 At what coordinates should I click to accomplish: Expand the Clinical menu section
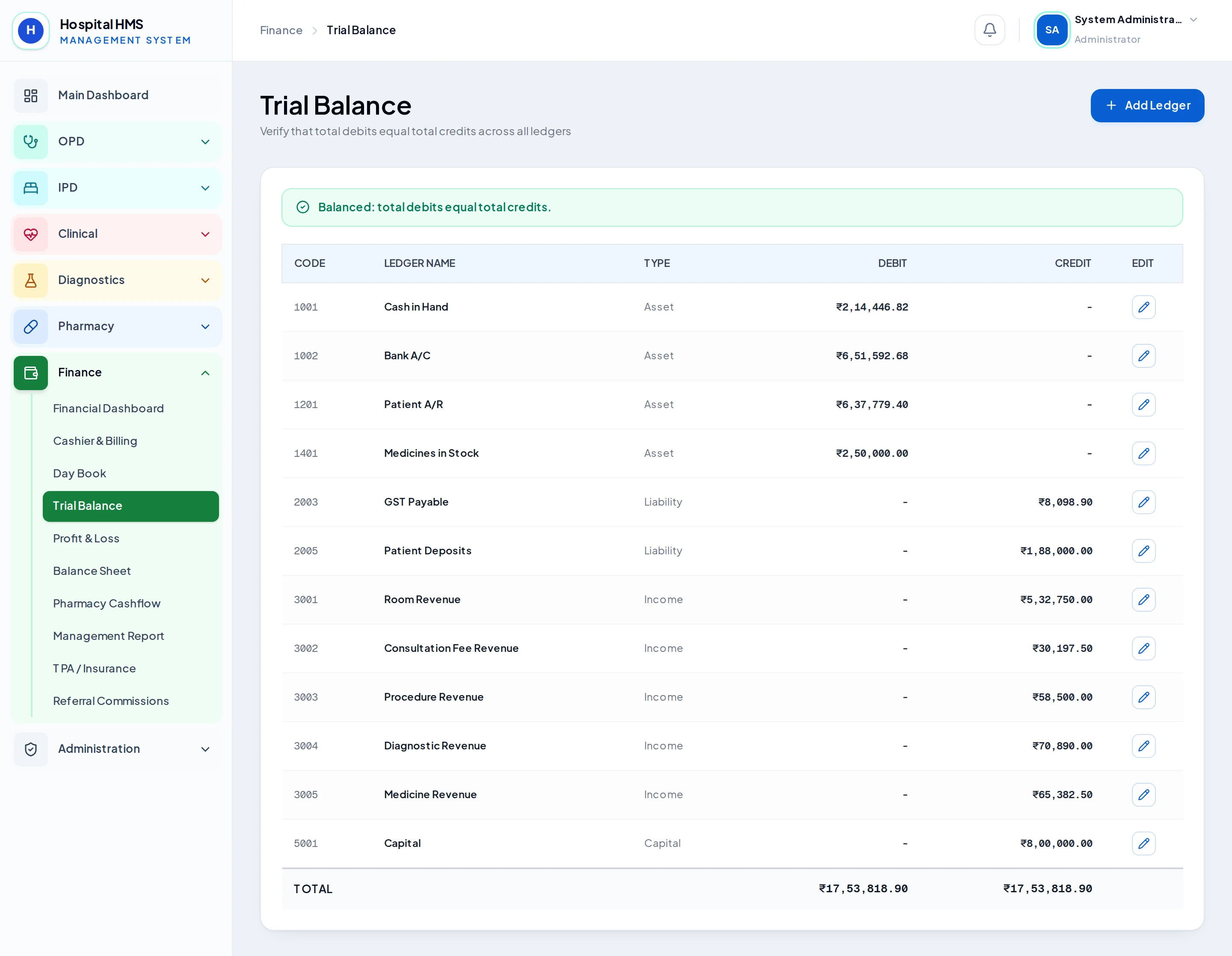(117, 234)
